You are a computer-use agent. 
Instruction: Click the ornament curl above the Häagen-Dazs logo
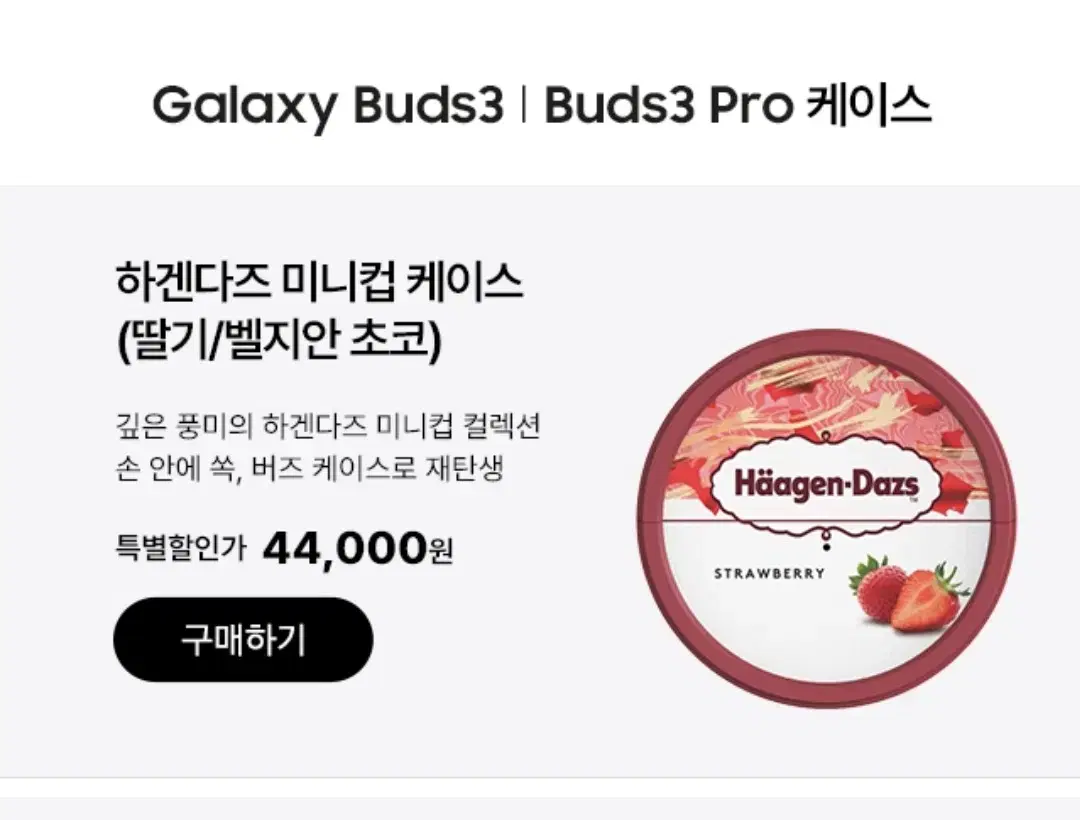click(x=826, y=437)
